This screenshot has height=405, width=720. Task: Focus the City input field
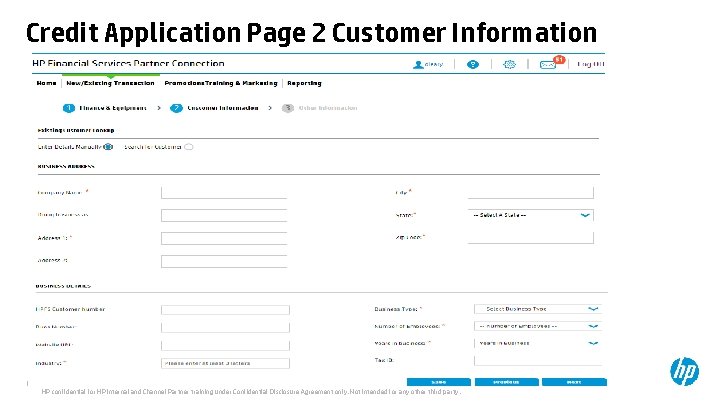pyautogui.click(x=531, y=192)
